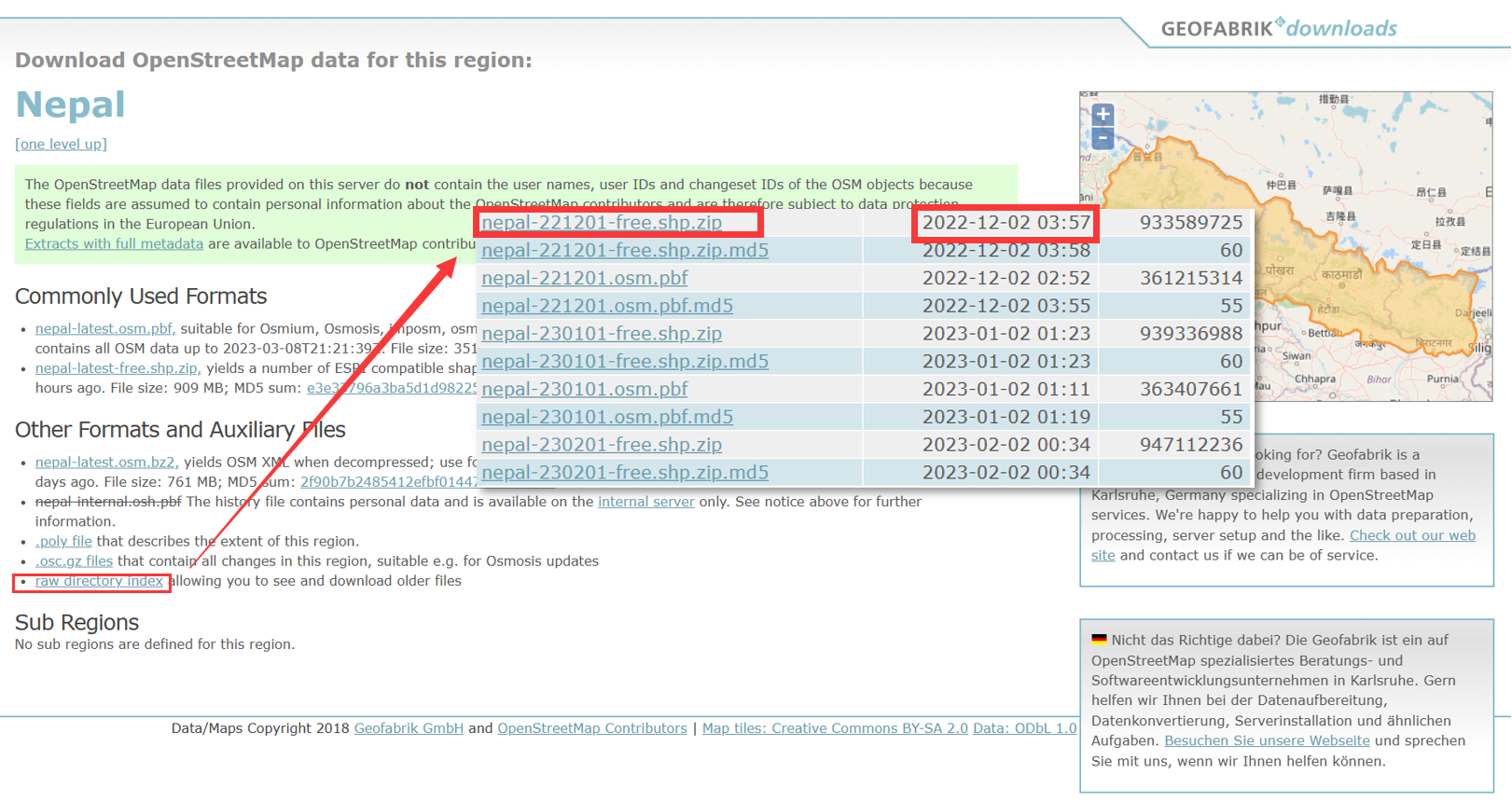Open Besuchen Sie unsere Webseite link
Screen dimensions: 1512x802
[x=1267, y=740]
